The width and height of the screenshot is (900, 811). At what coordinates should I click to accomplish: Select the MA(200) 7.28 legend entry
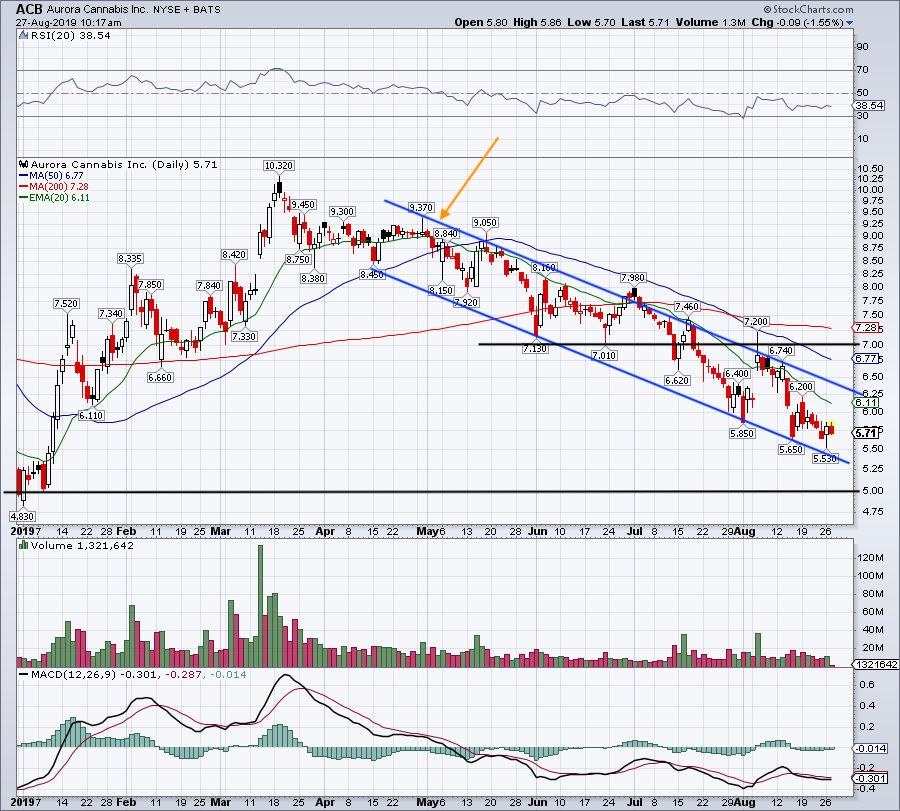[x=54, y=187]
